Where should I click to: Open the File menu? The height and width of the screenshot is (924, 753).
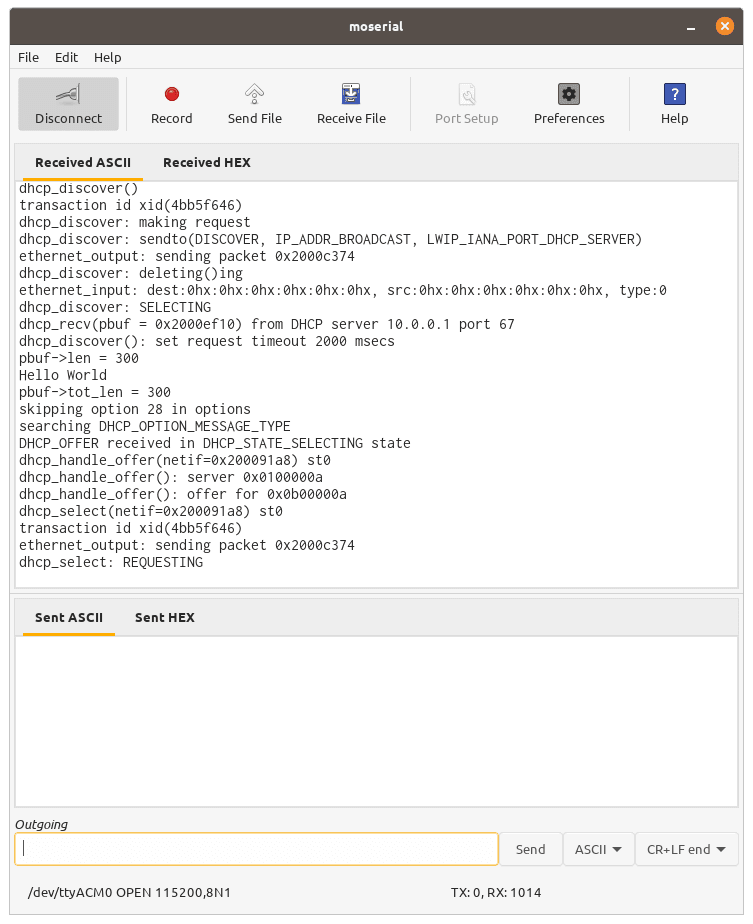pyautogui.click(x=29, y=58)
